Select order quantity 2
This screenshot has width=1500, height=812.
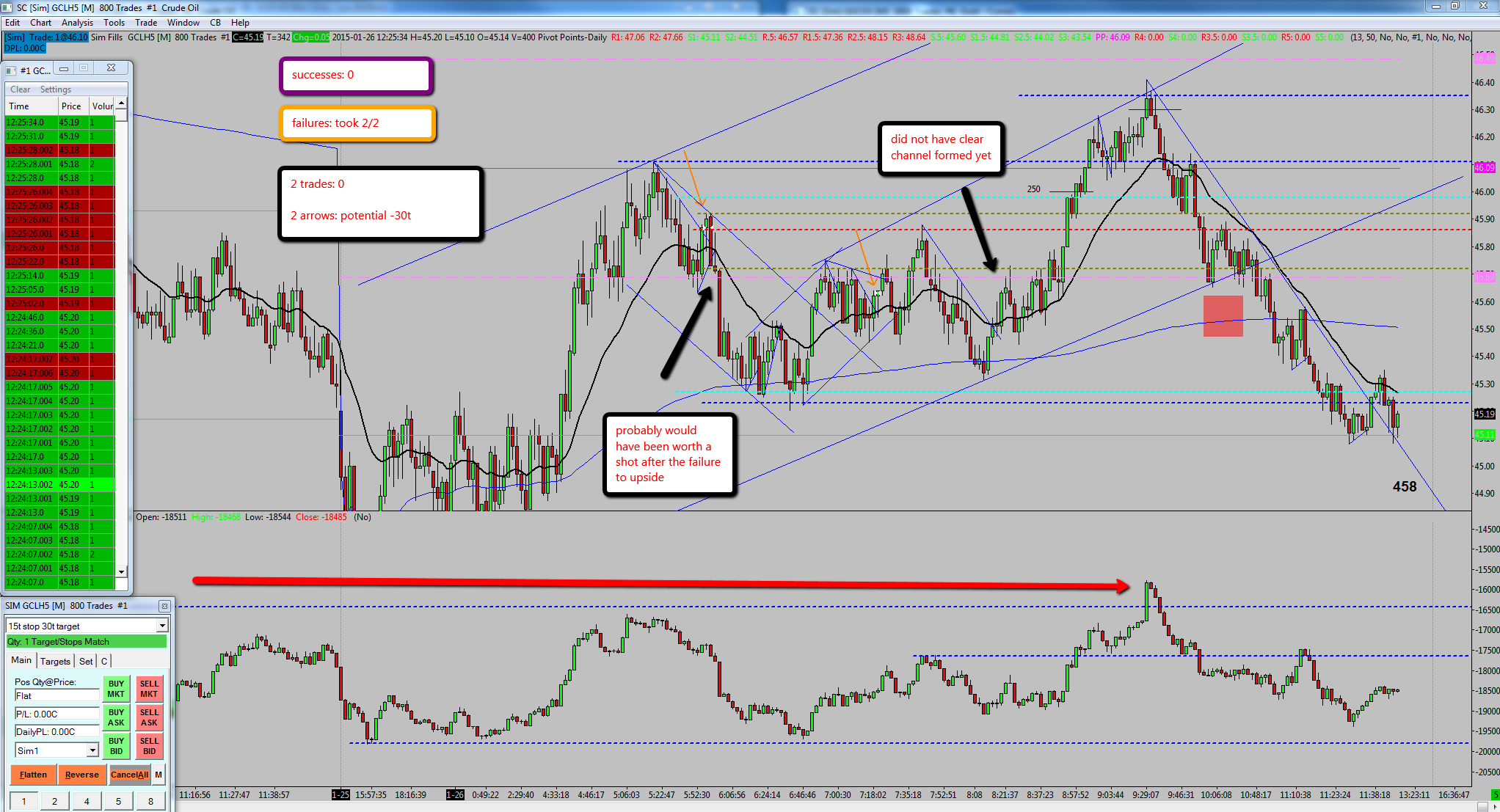click(54, 801)
